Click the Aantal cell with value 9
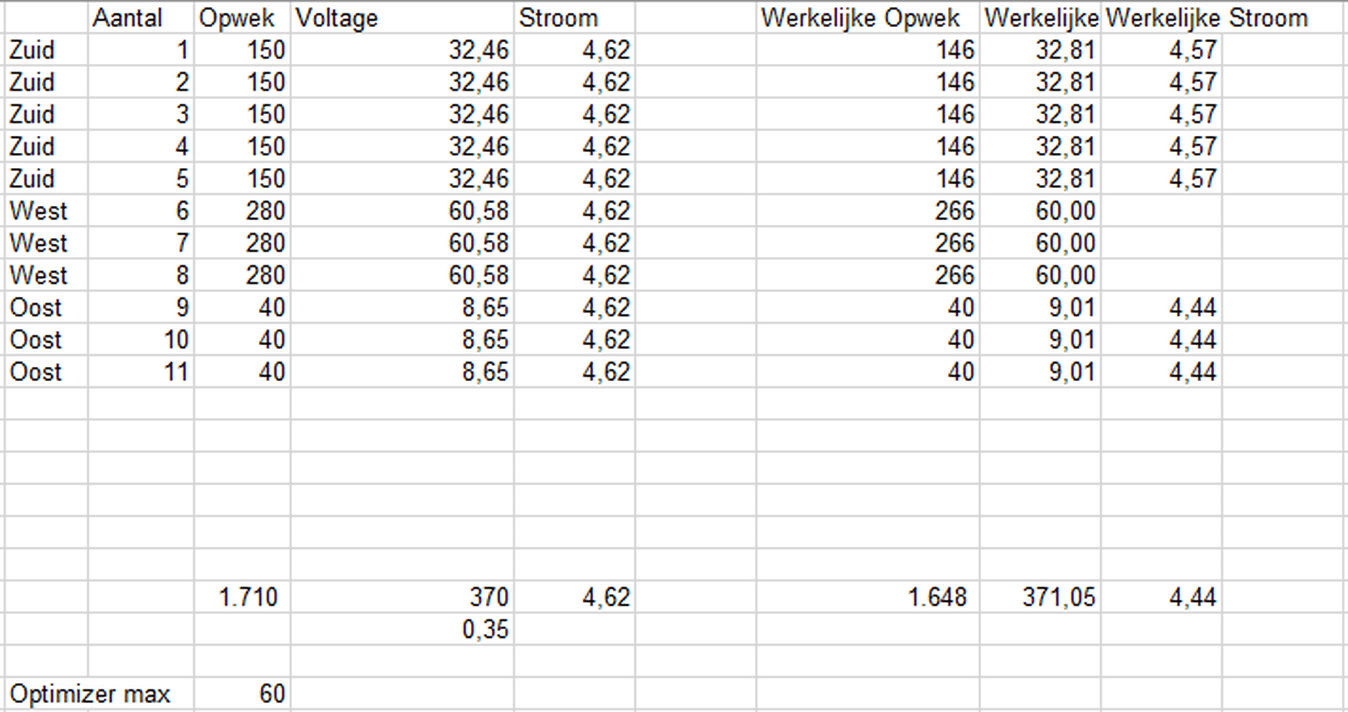 coord(141,307)
